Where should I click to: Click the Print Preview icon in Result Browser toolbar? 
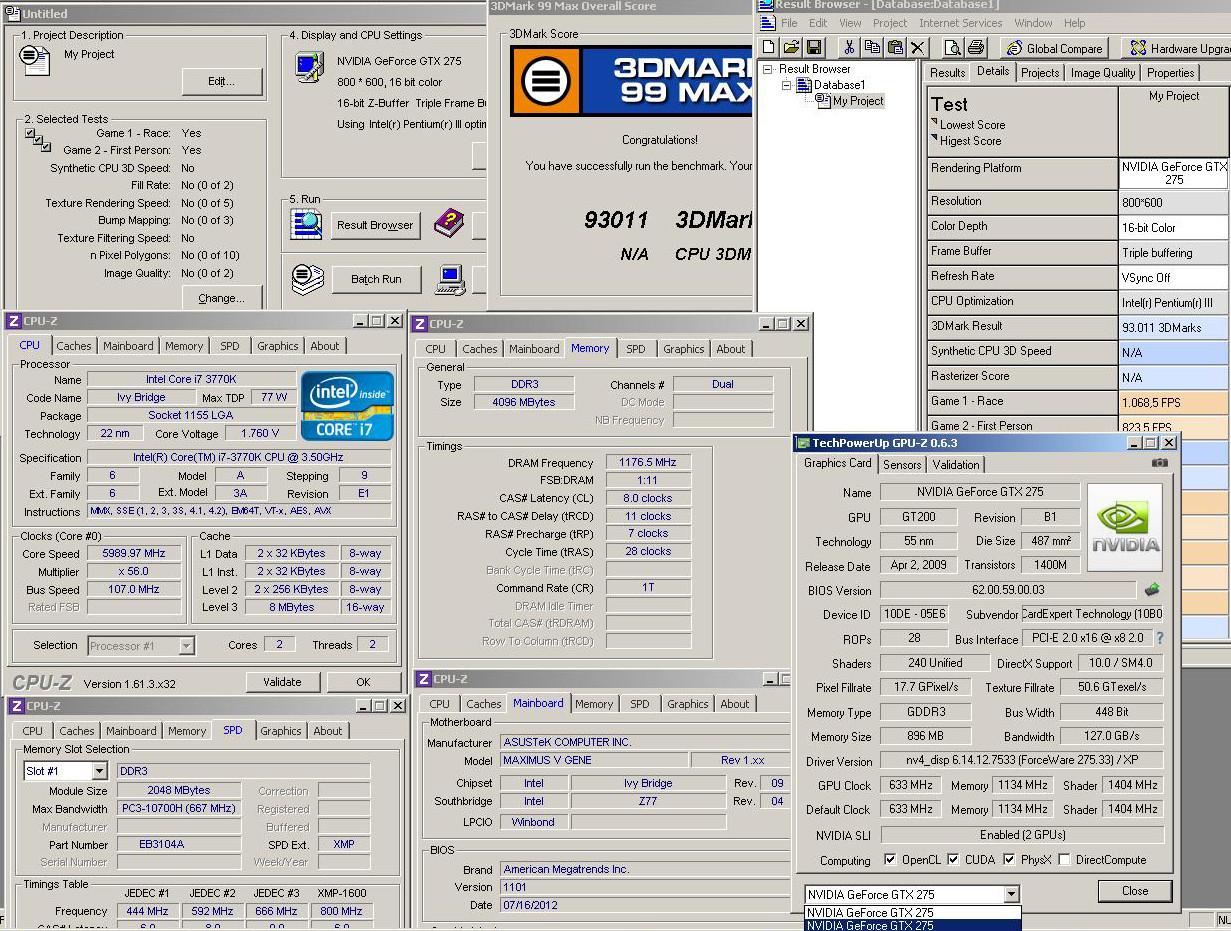(x=953, y=47)
